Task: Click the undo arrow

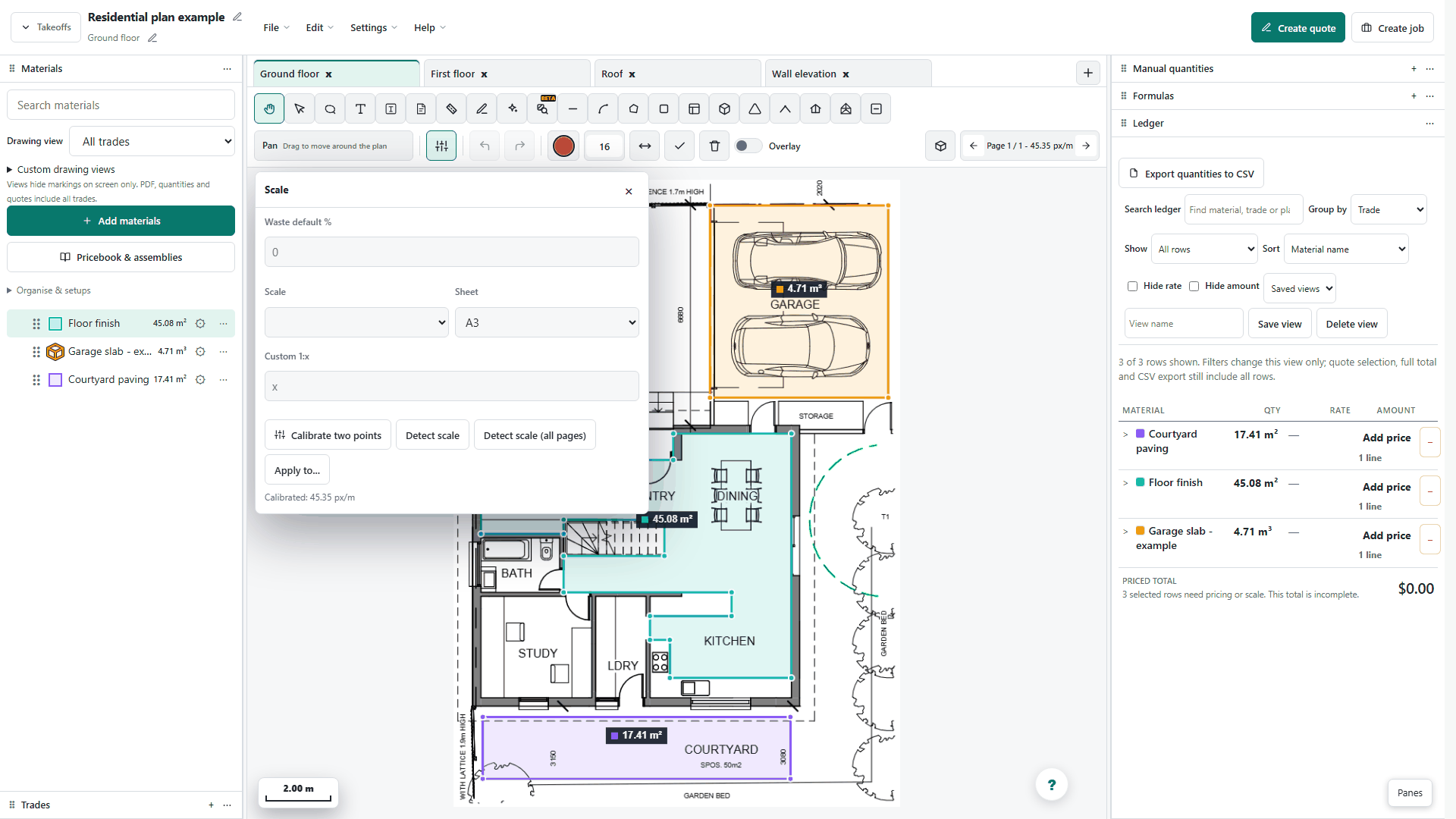Action: (485, 146)
